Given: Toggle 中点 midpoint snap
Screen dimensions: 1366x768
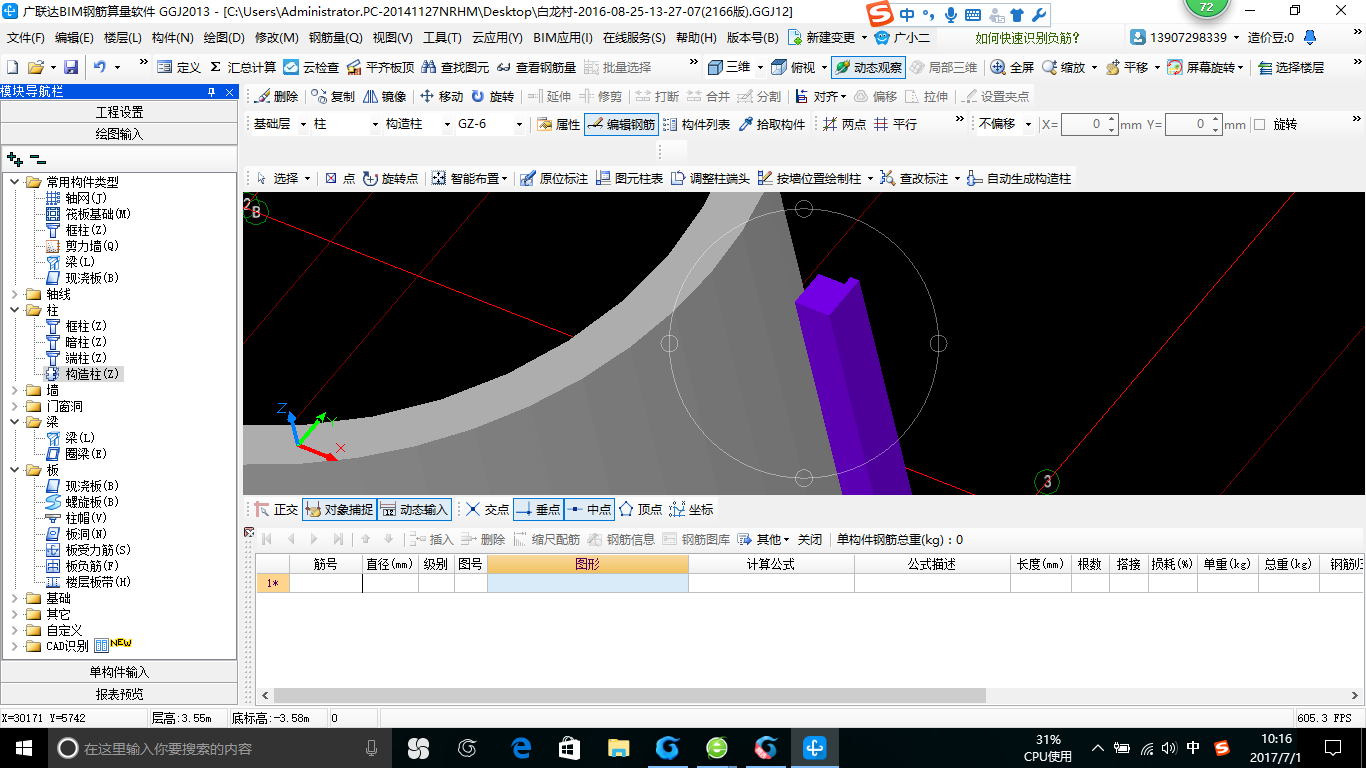Looking at the screenshot, I should pos(589,509).
